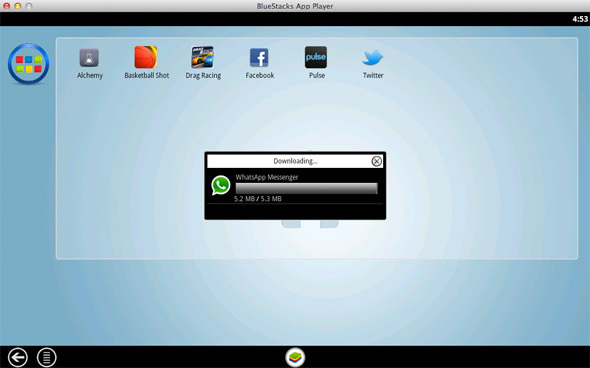Minimize the BlueStacks App Player window
590x368 pixels.
pos(18,6)
